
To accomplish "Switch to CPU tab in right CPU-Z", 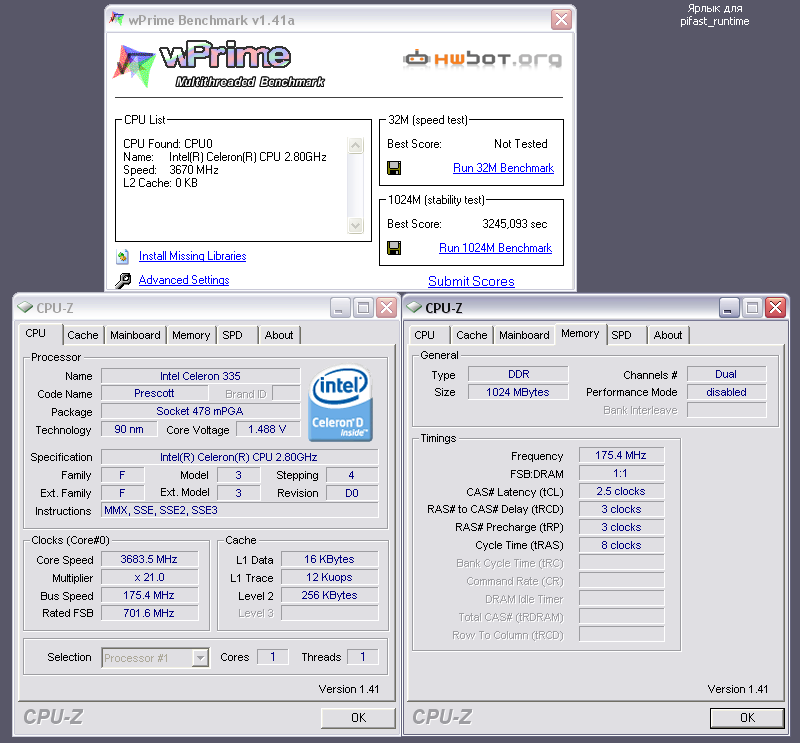I will [x=429, y=335].
